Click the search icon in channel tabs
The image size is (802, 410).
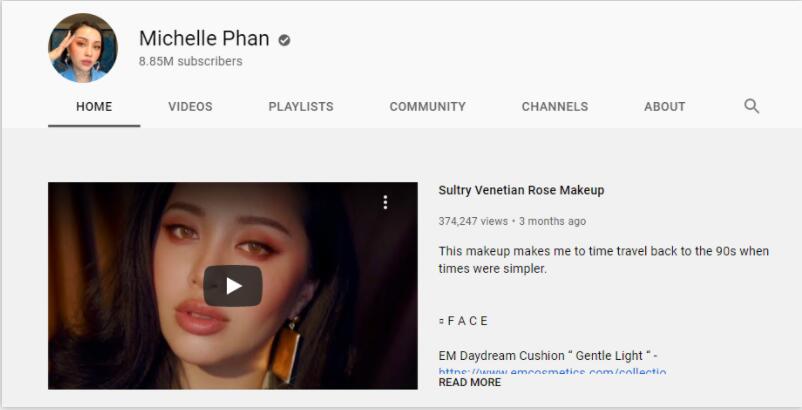[752, 106]
